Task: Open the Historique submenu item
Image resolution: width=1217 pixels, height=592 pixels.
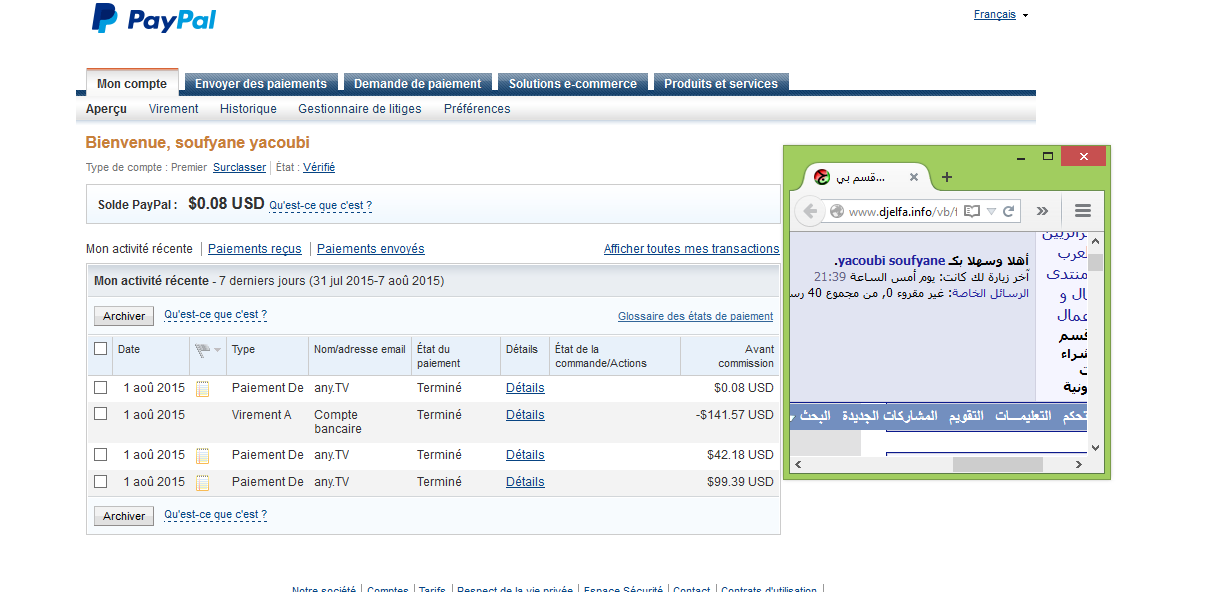Action: pyautogui.click(x=248, y=109)
